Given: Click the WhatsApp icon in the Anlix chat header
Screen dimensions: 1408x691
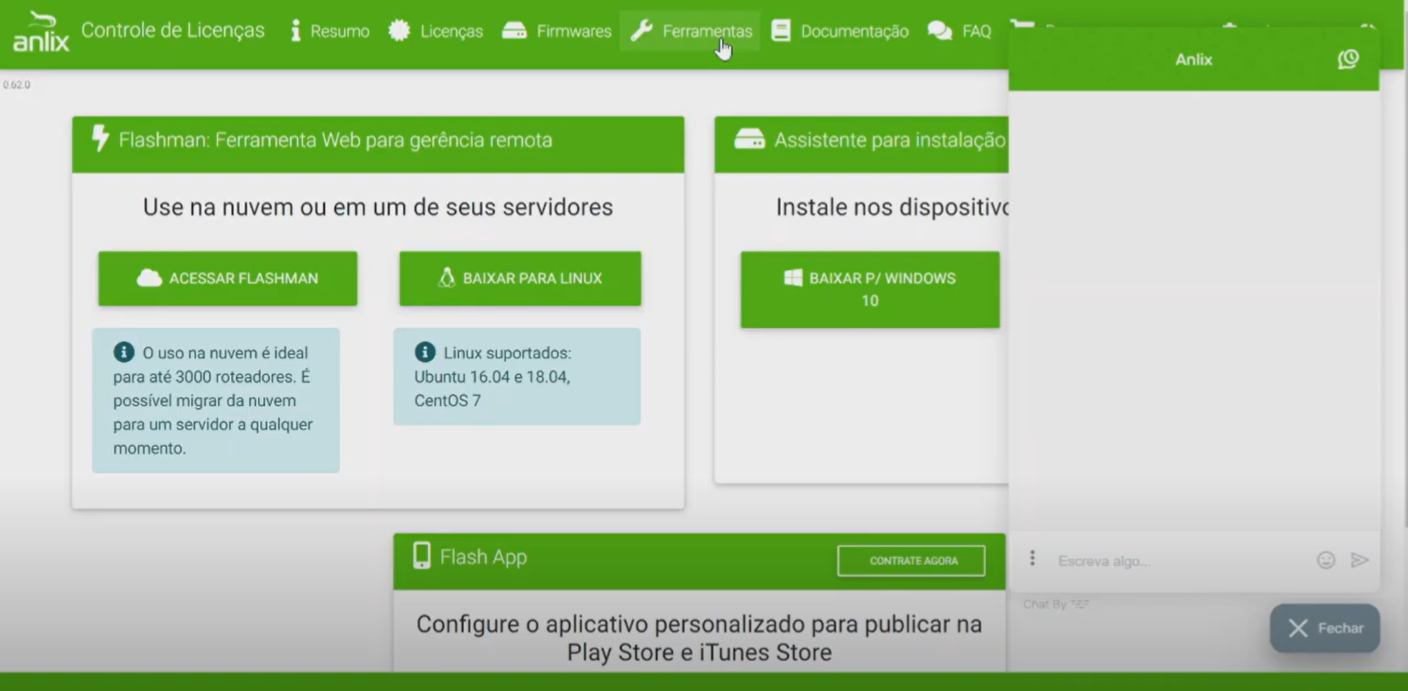Looking at the screenshot, I should click(x=1348, y=59).
